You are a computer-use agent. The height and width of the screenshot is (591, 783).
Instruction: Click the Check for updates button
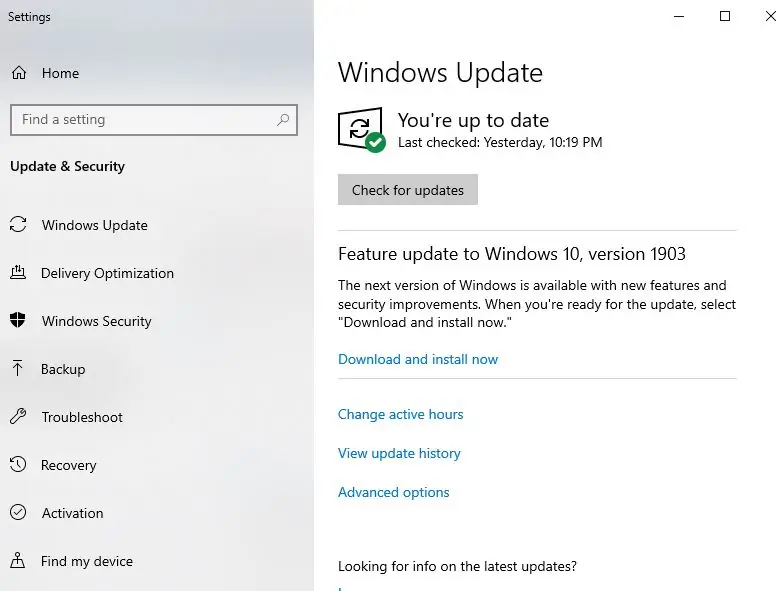(x=407, y=190)
